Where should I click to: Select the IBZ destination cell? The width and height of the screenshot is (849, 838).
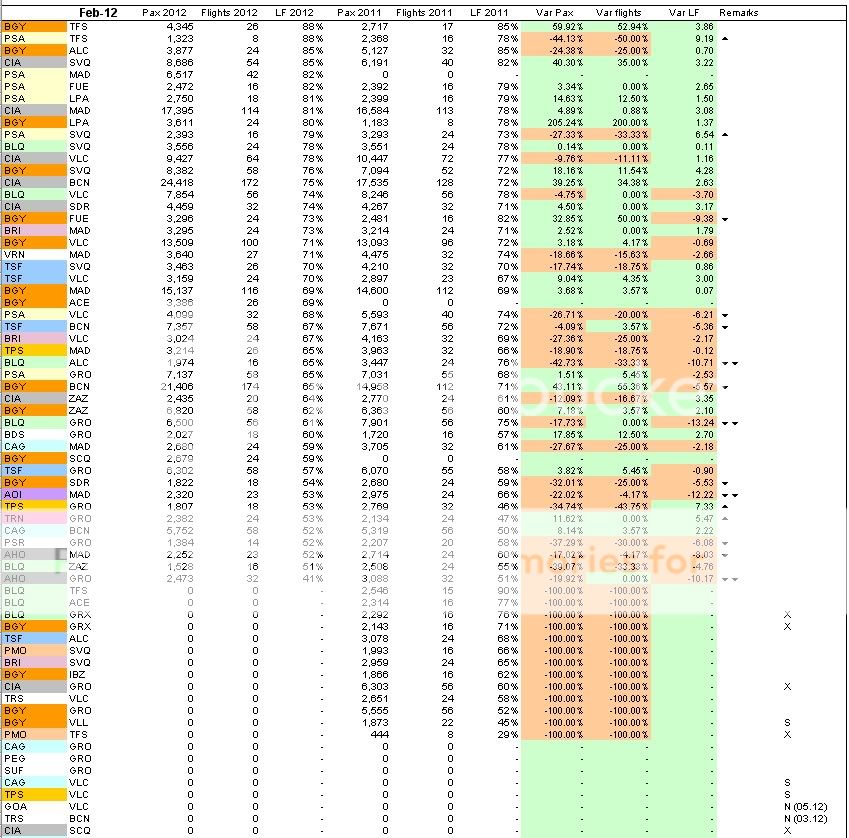pyautogui.click(x=81, y=675)
